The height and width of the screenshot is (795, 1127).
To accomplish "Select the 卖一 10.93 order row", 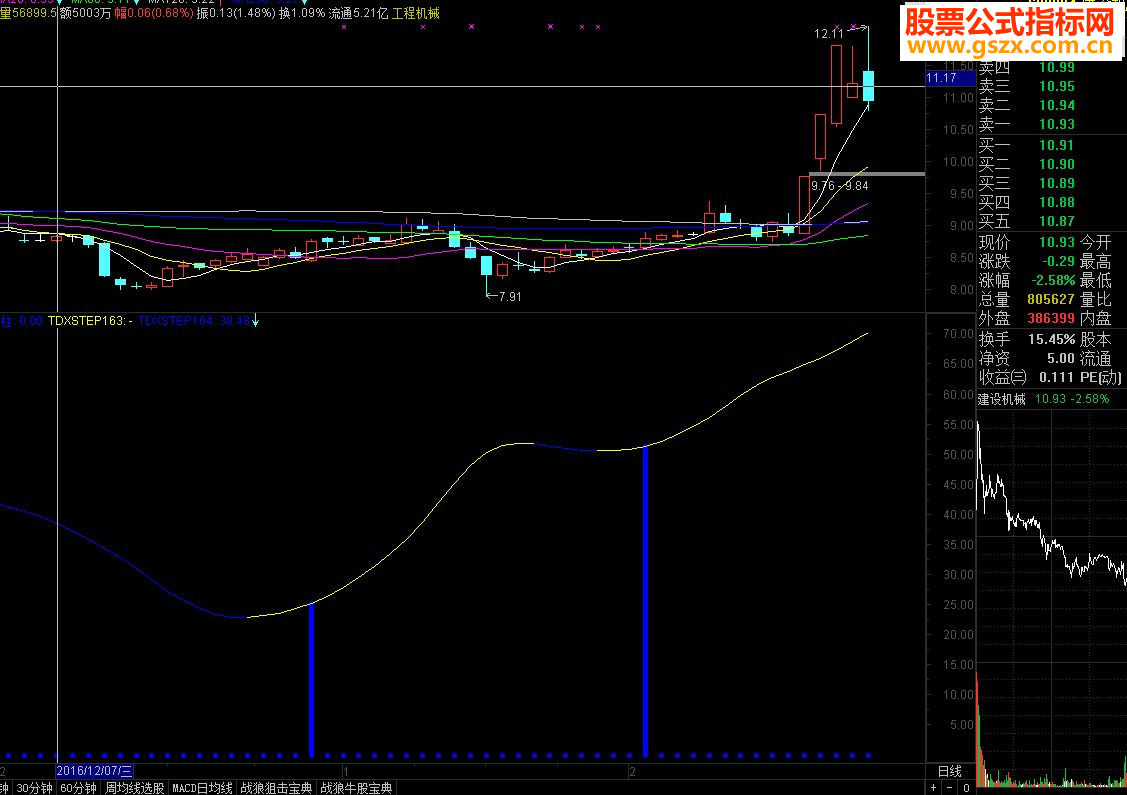I will [1027, 124].
